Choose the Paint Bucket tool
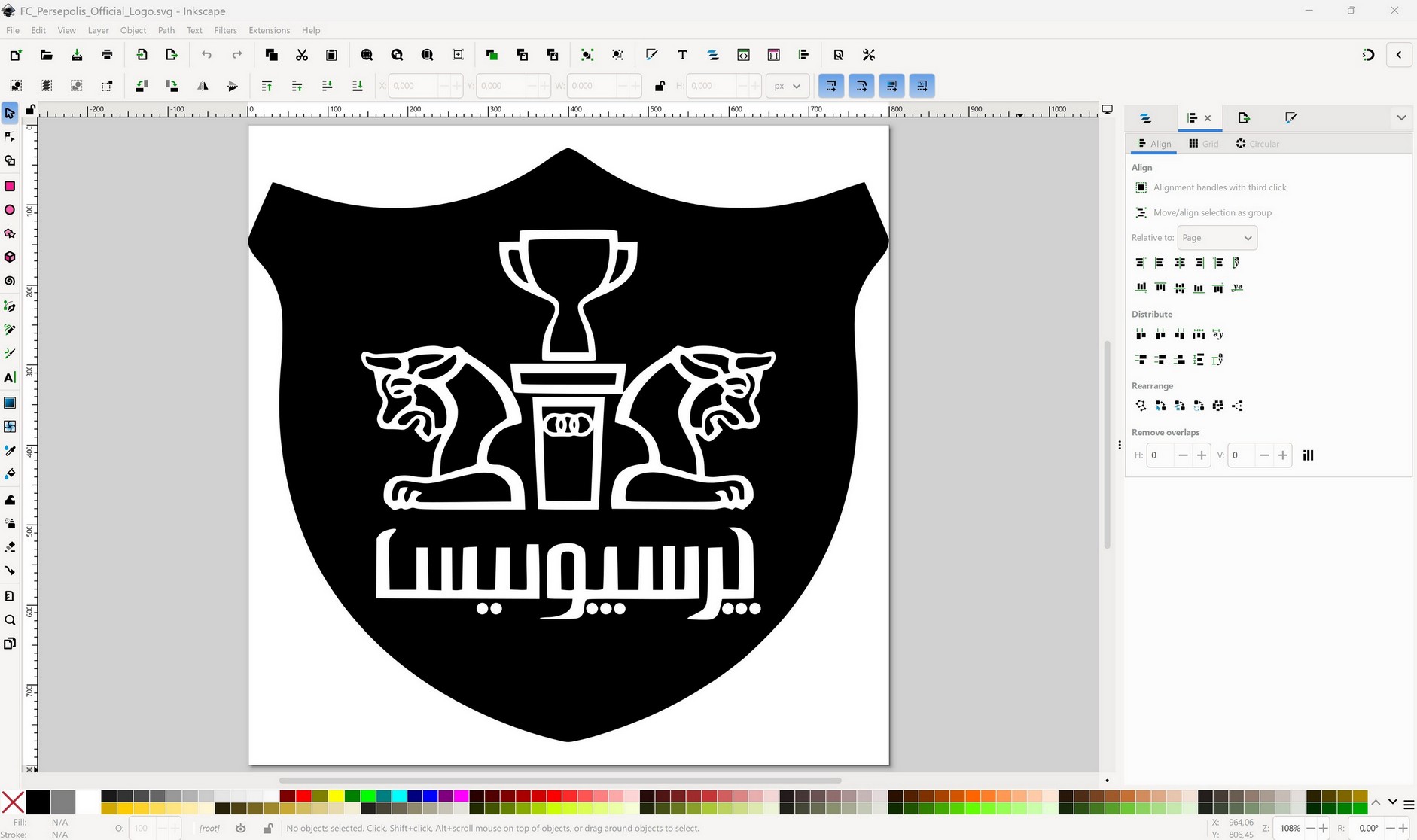 (10, 474)
